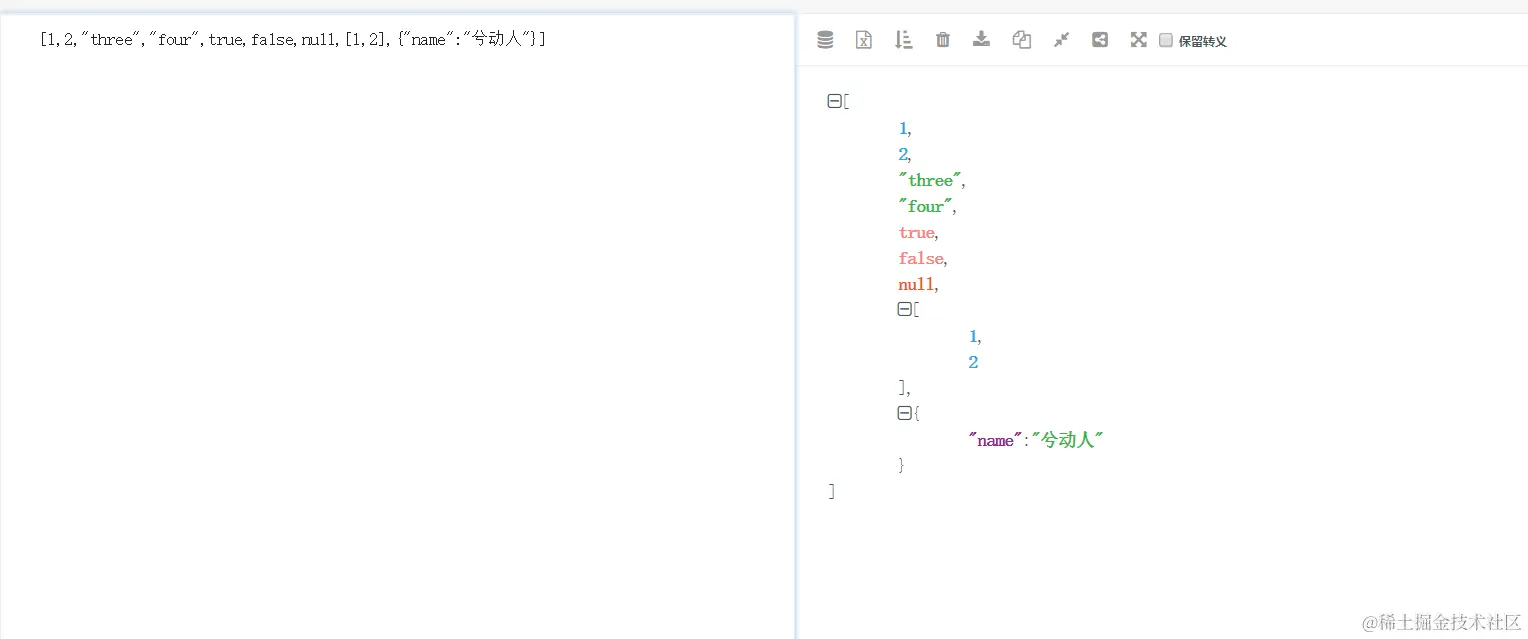This screenshot has width=1528, height=639.
Task: Click the "兮动人" string value
Action: click(x=1067, y=440)
